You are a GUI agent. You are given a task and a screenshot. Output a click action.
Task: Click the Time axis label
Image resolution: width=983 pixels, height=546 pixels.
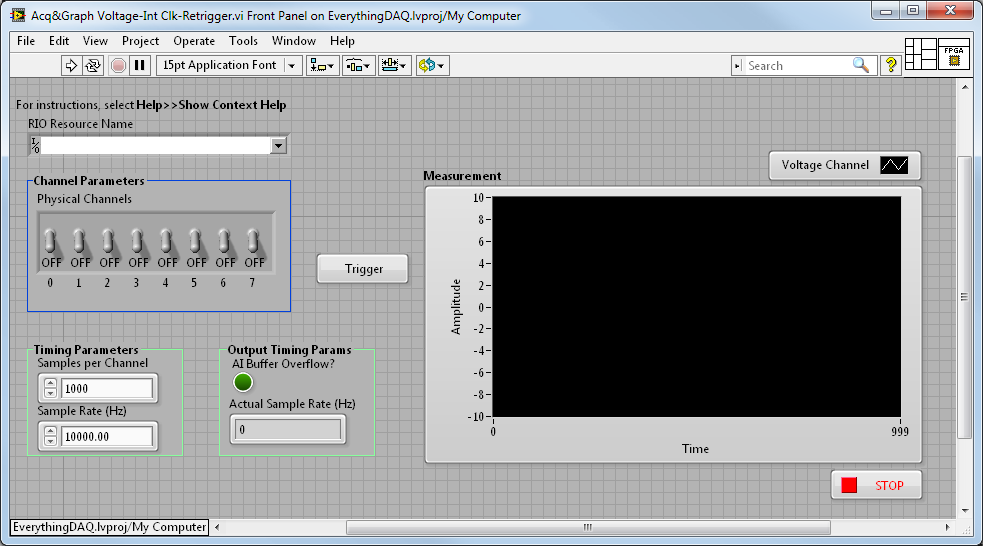coord(695,449)
